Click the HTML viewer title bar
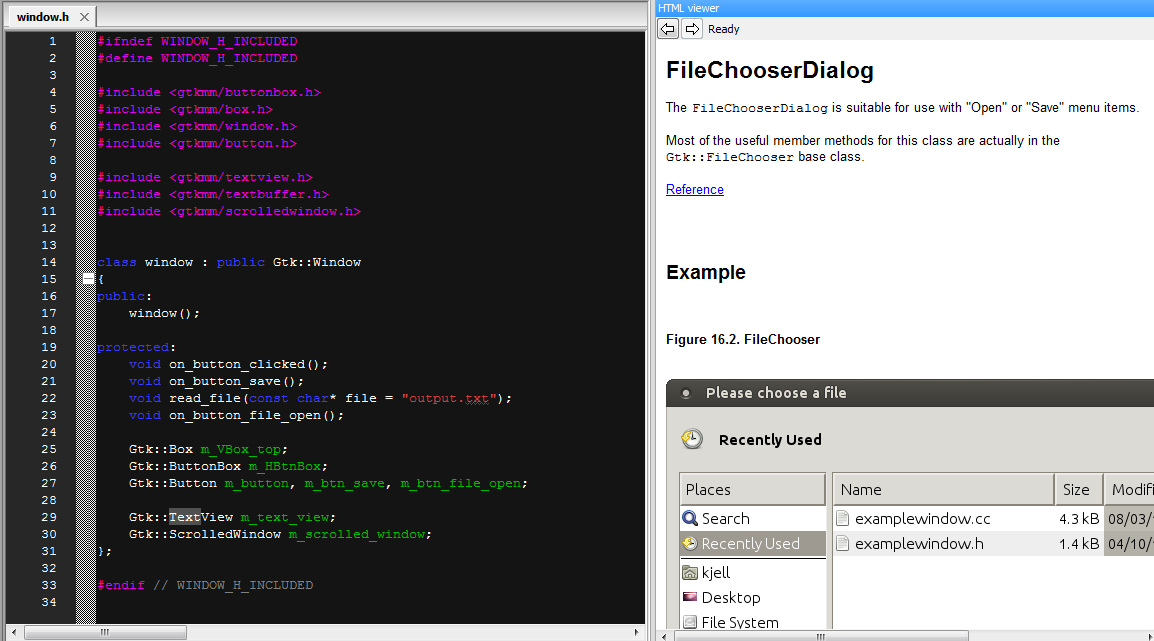1154x641 pixels. (905, 8)
